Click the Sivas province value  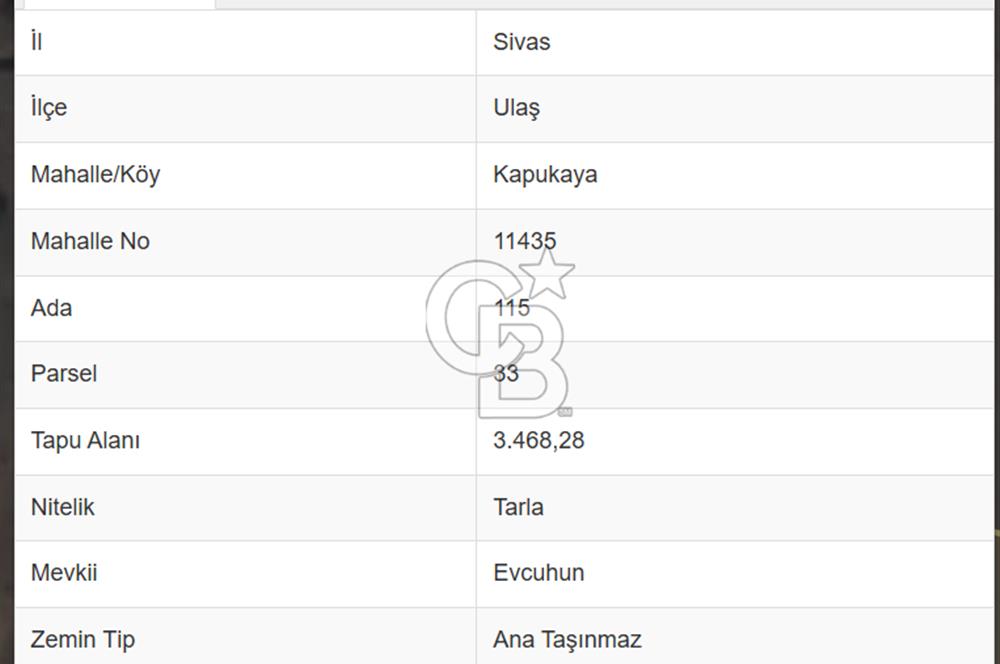pyautogui.click(x=522, y=42)
